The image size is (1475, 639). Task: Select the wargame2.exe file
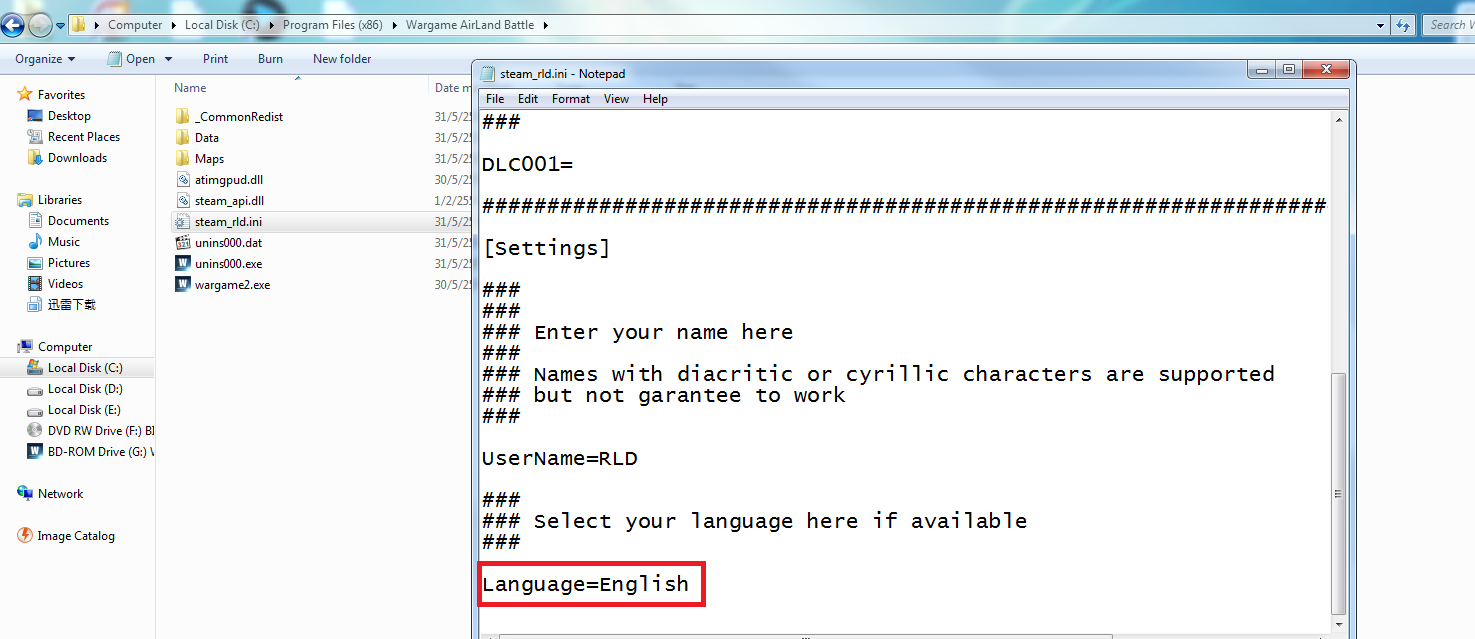pyautogui.click(x=232, y=285)
